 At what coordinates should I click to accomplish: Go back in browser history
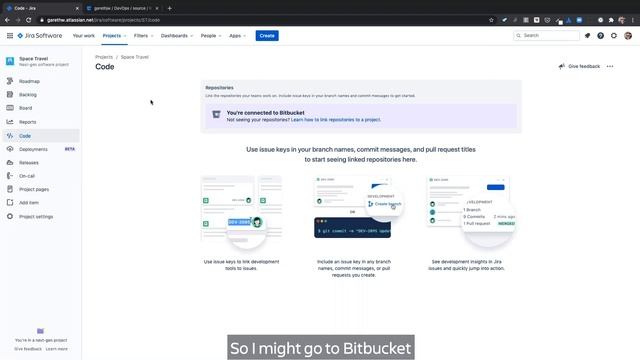click(x=7, y=20)
